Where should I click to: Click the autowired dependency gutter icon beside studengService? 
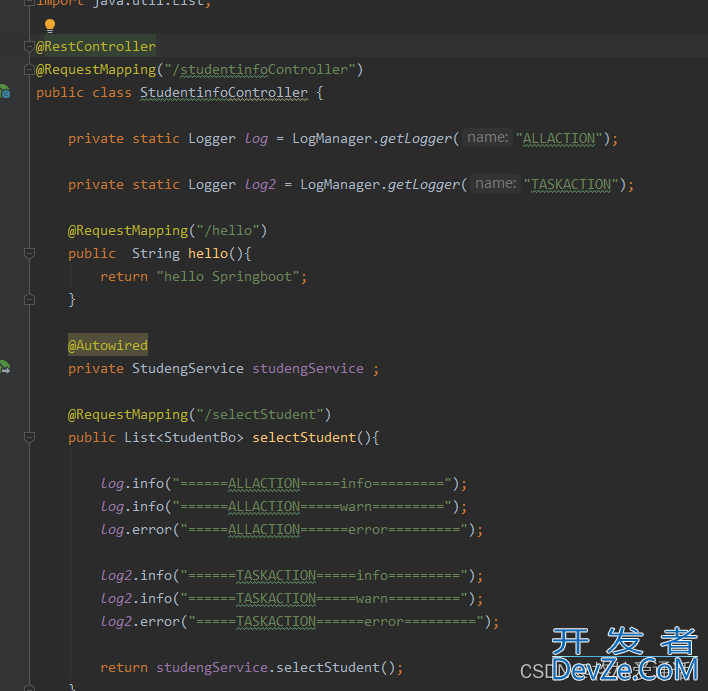click(5, 367)
